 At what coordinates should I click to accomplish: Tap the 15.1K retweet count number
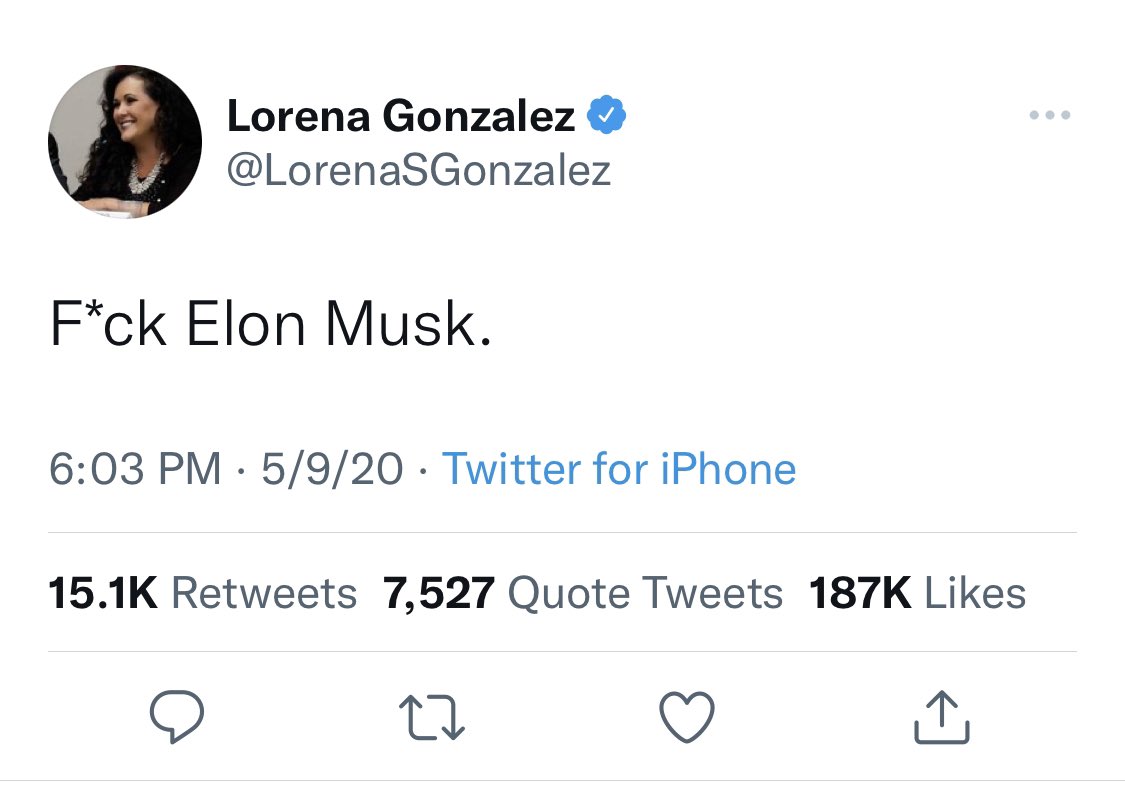tap(104, 593)
